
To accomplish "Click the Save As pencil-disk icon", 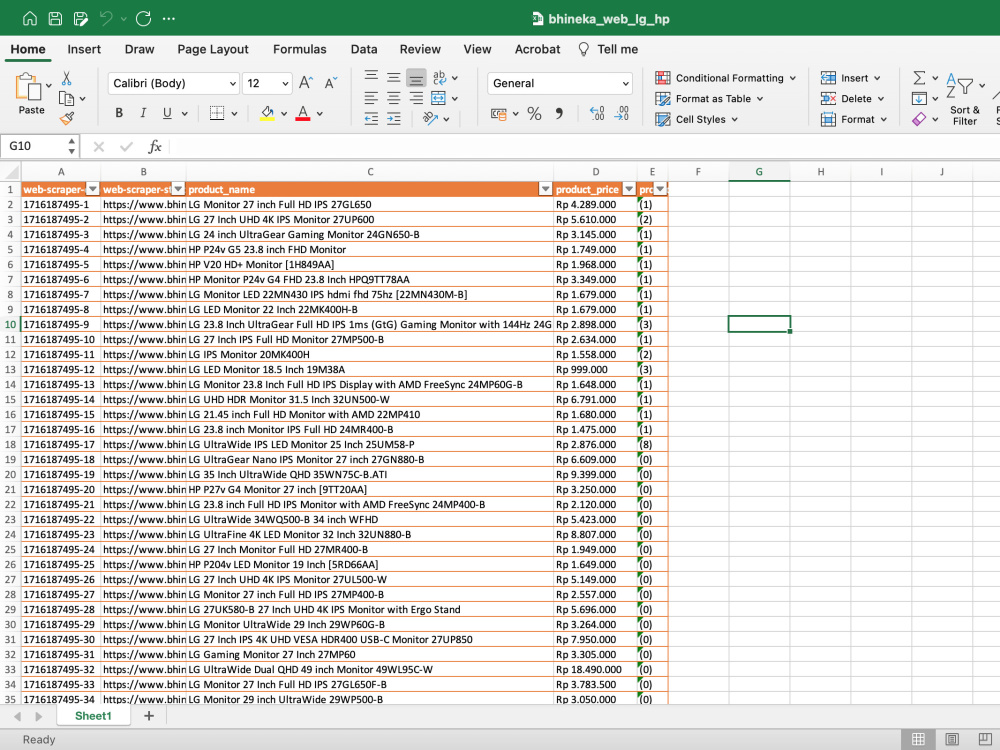I will click(x=81, y=18).
